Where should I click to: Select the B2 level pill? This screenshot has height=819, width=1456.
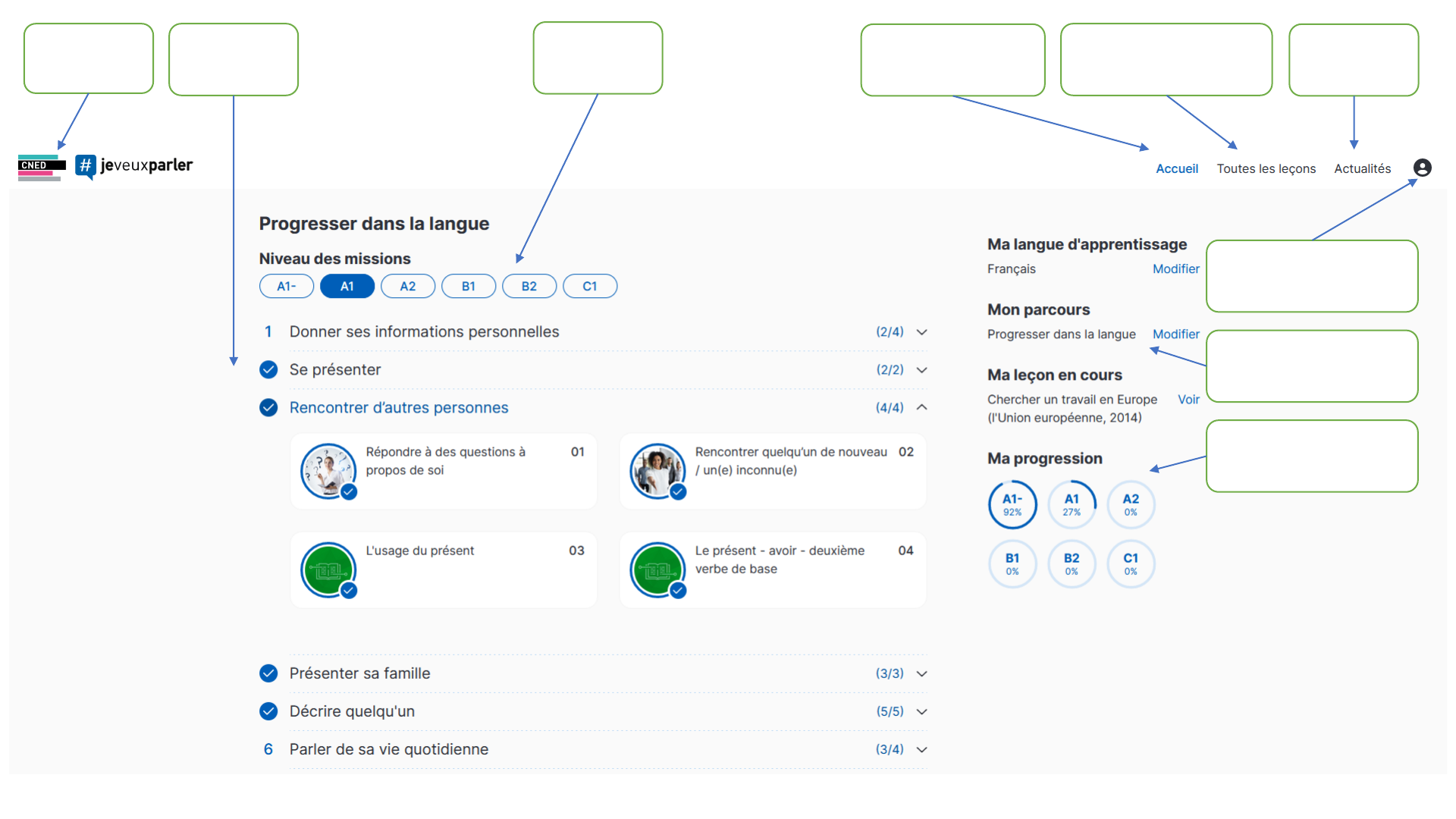tap(529, 286)
